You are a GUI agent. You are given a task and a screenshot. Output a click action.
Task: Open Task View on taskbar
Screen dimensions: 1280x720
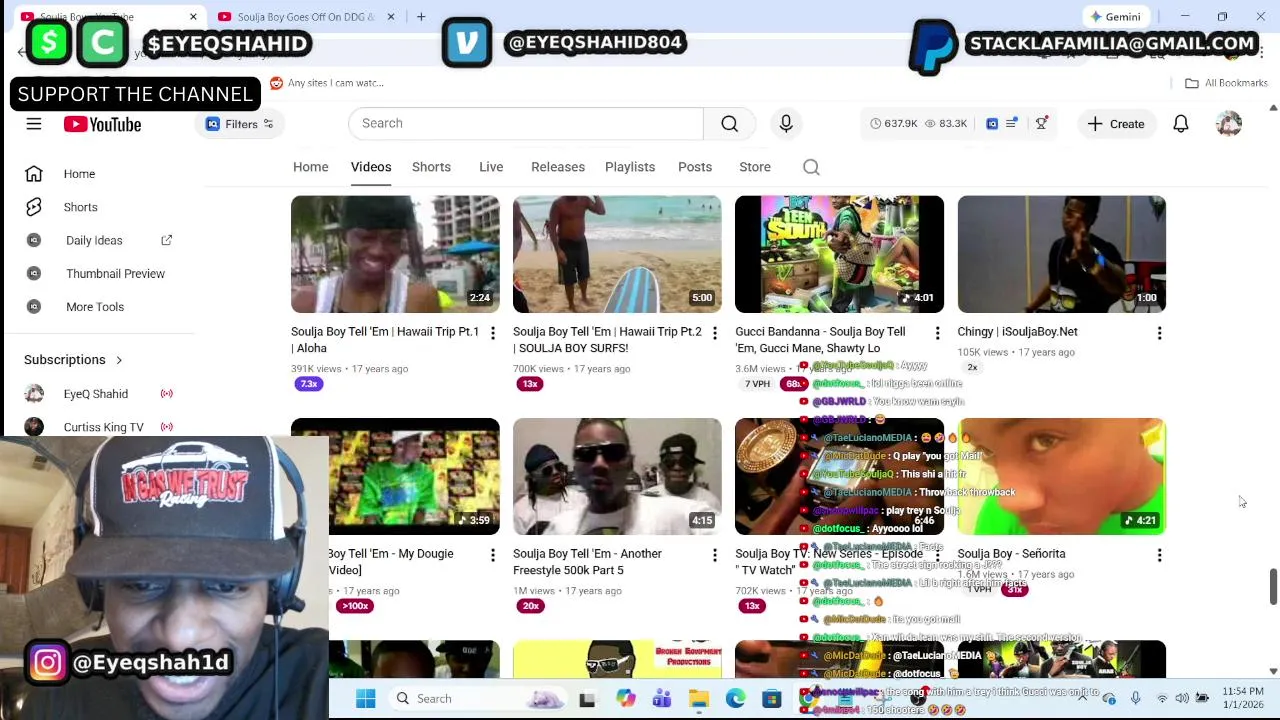[587, 699]
